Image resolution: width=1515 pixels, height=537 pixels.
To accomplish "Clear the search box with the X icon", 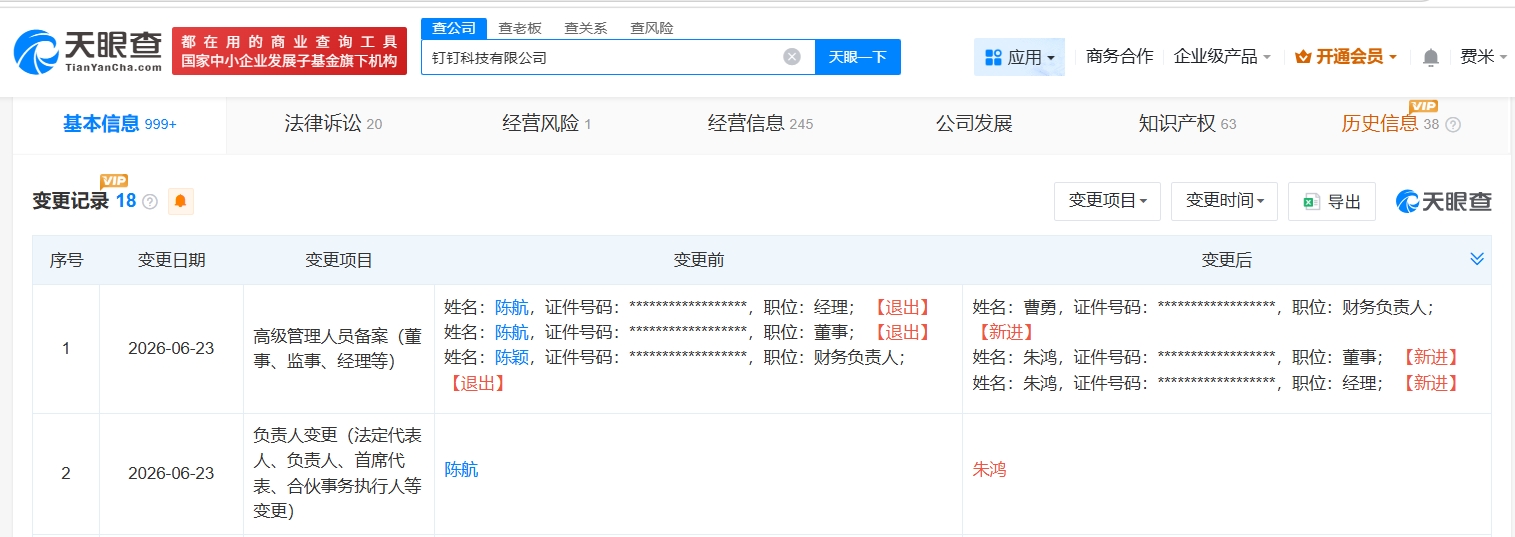I will pyautogui.click(x=792, y=57).
